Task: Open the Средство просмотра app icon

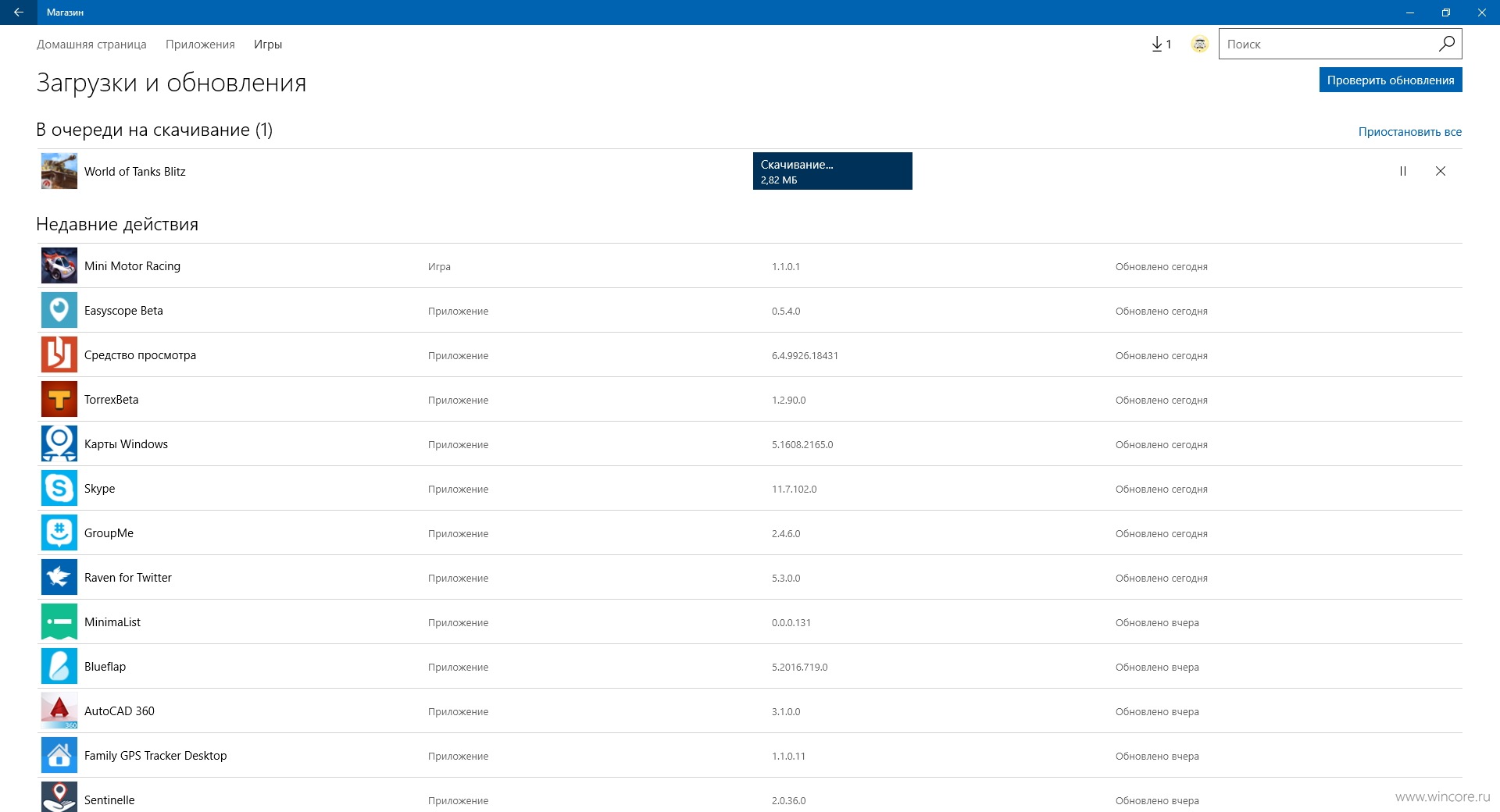Action: [59, 354]
